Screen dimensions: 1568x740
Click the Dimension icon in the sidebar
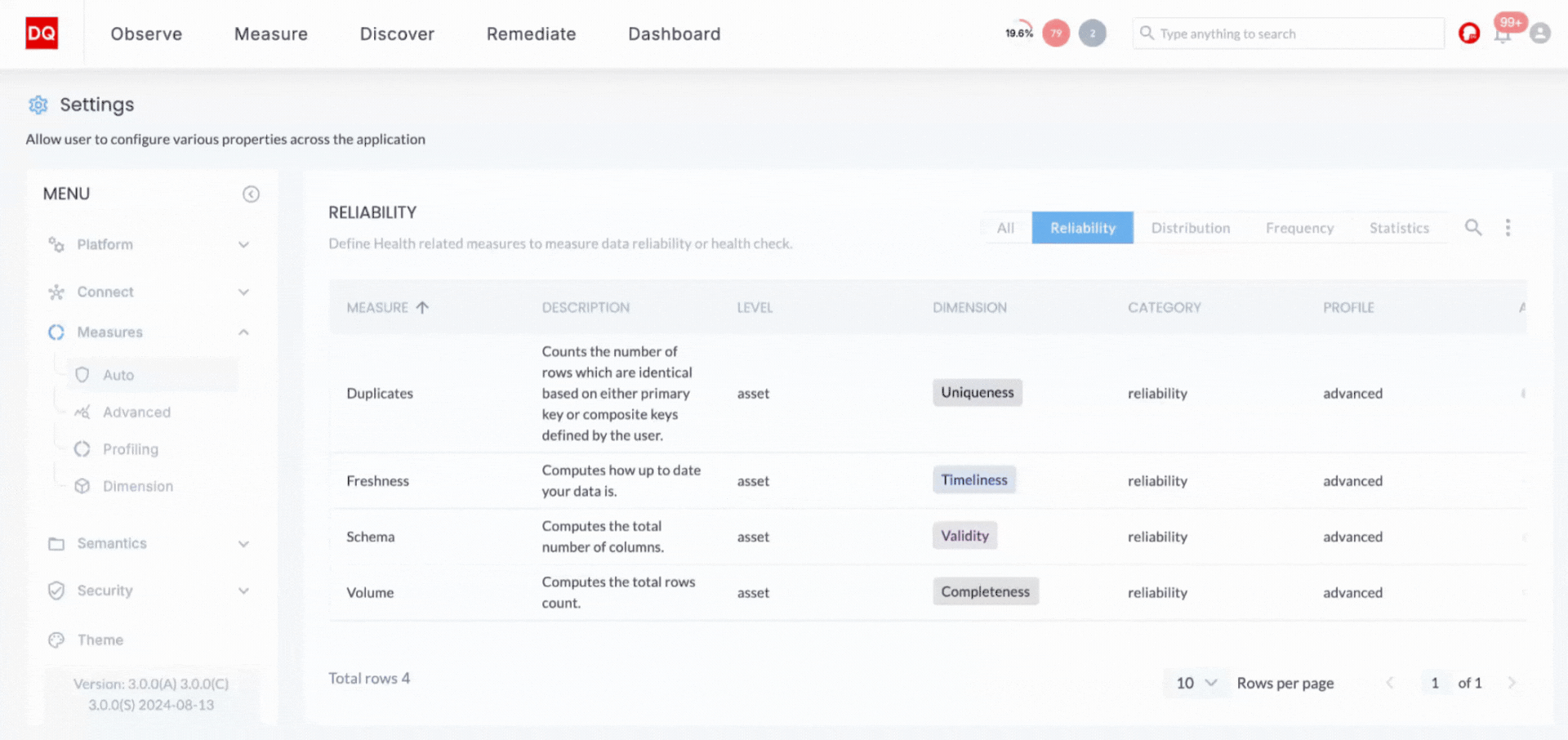[82, 485]
